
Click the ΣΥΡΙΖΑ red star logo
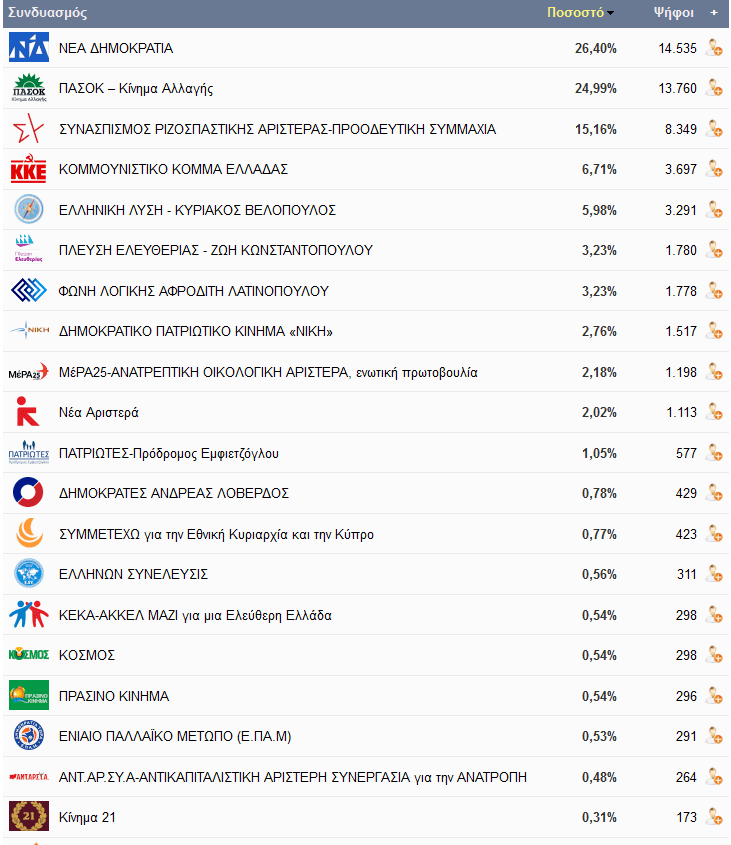pos(29,128)
